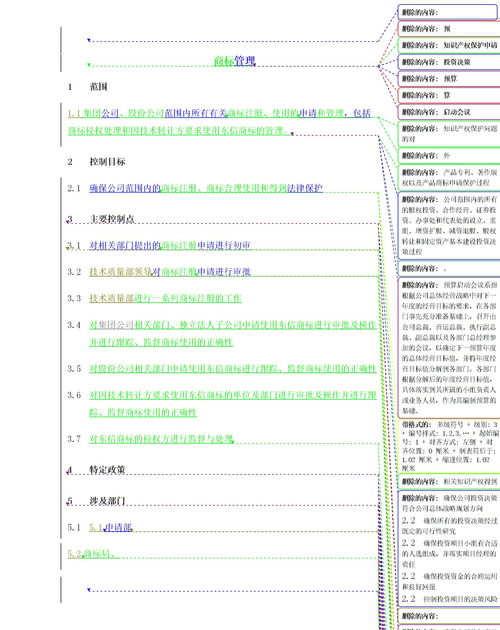Open deletion balloon starting 预算启动会议系指
This screenshot has width=500, height=630.
coord(449,348)
